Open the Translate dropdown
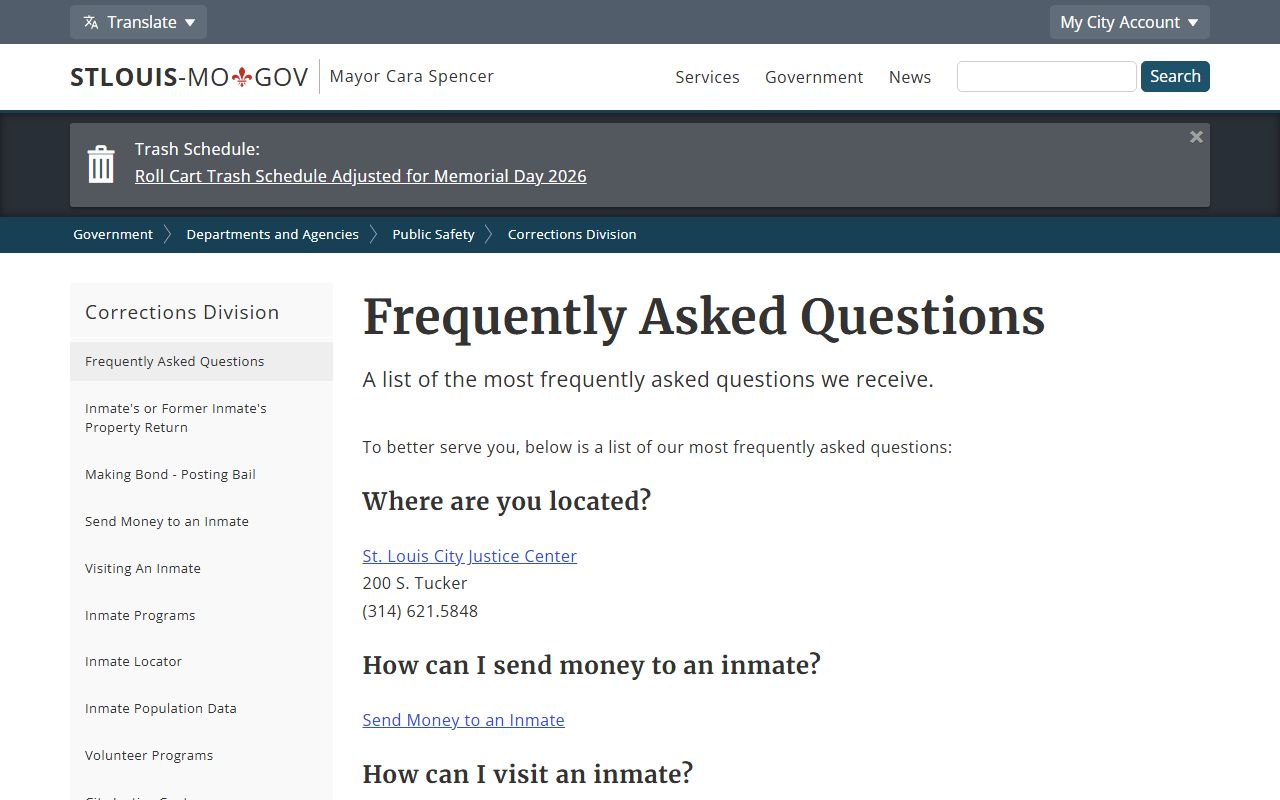Screen dimensions: 1280x800 pyautogui.click(x=138, y=22)
